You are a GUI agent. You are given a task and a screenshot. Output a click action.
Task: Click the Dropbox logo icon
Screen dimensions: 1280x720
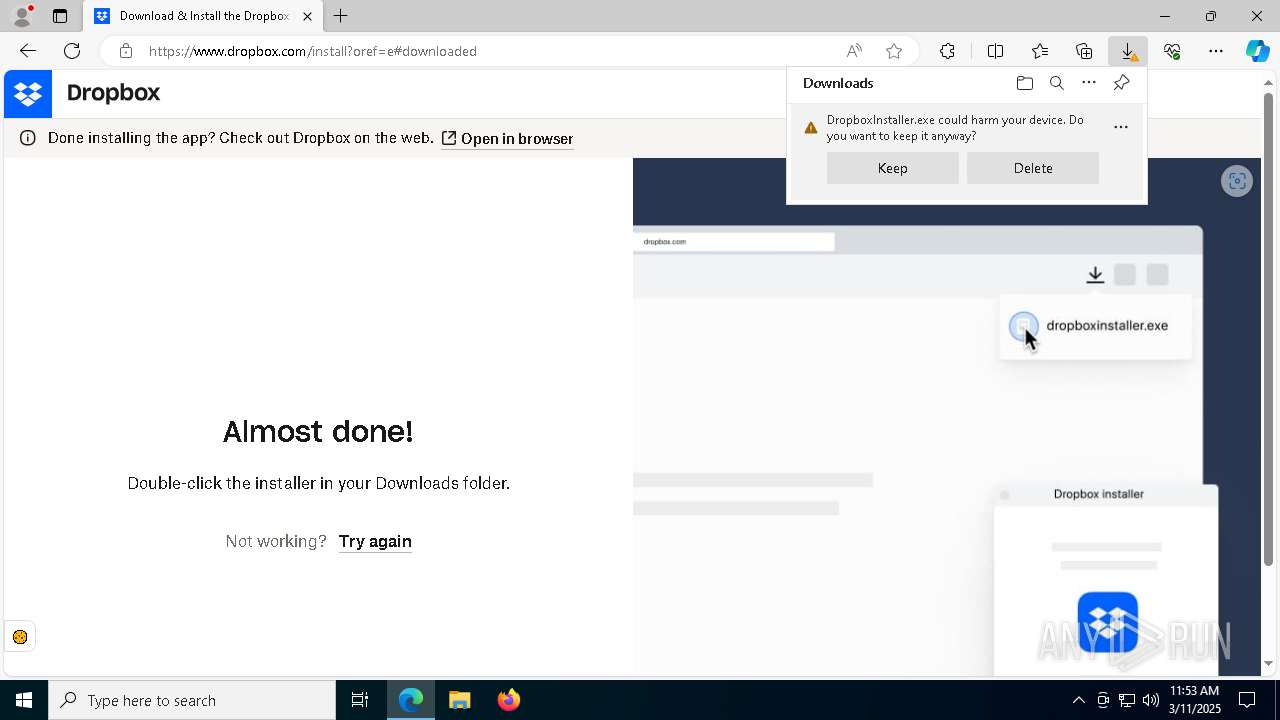pos(28,94)
